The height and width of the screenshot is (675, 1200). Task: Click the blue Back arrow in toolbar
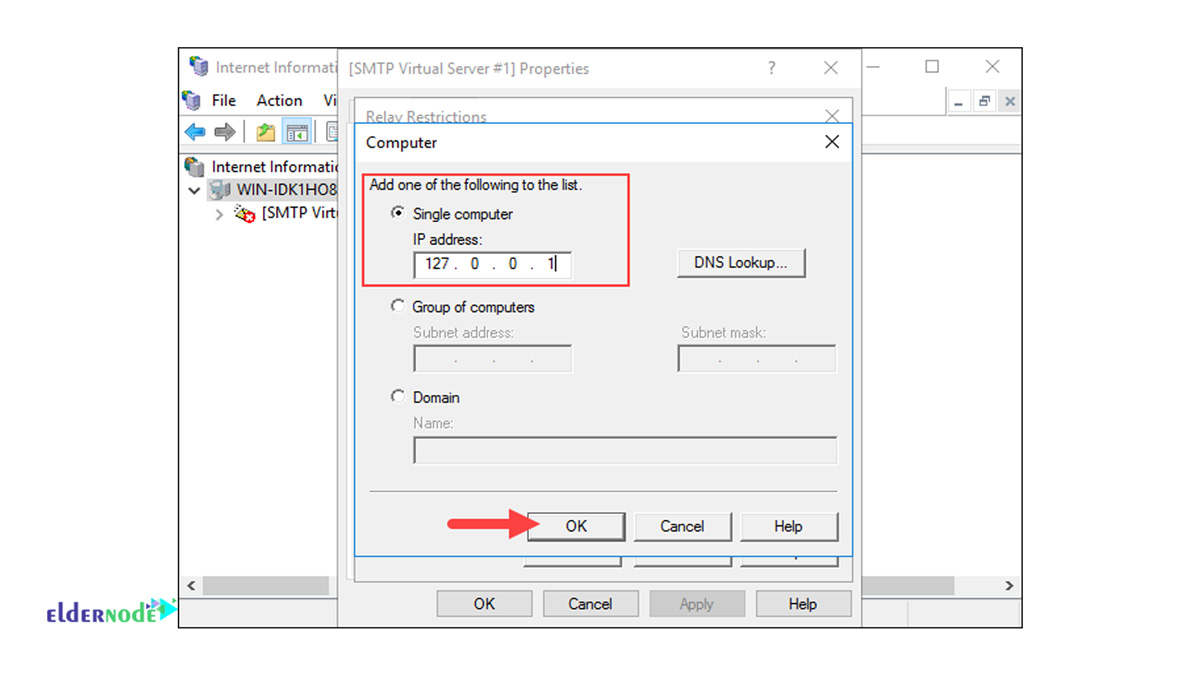click(195, 132)
